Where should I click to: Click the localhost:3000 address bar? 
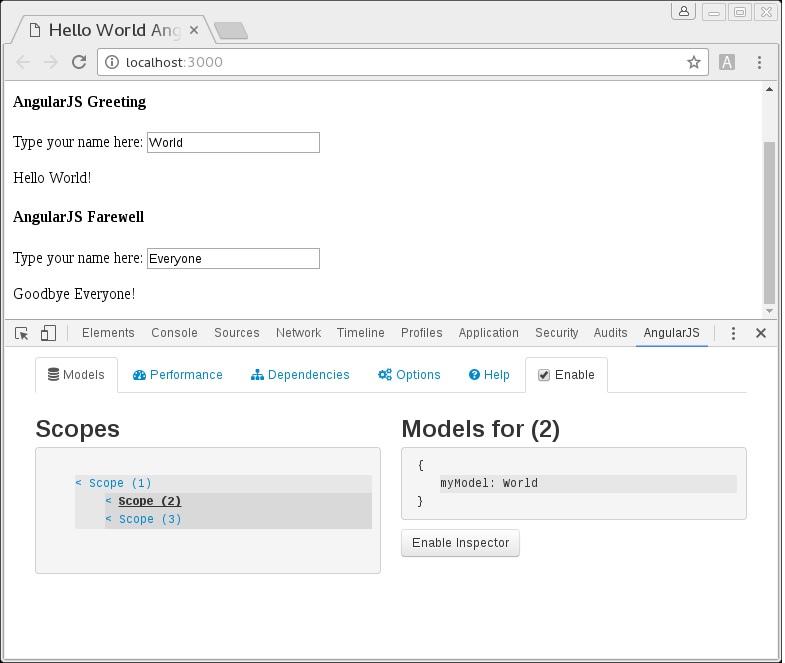click(x=403, y=62)
